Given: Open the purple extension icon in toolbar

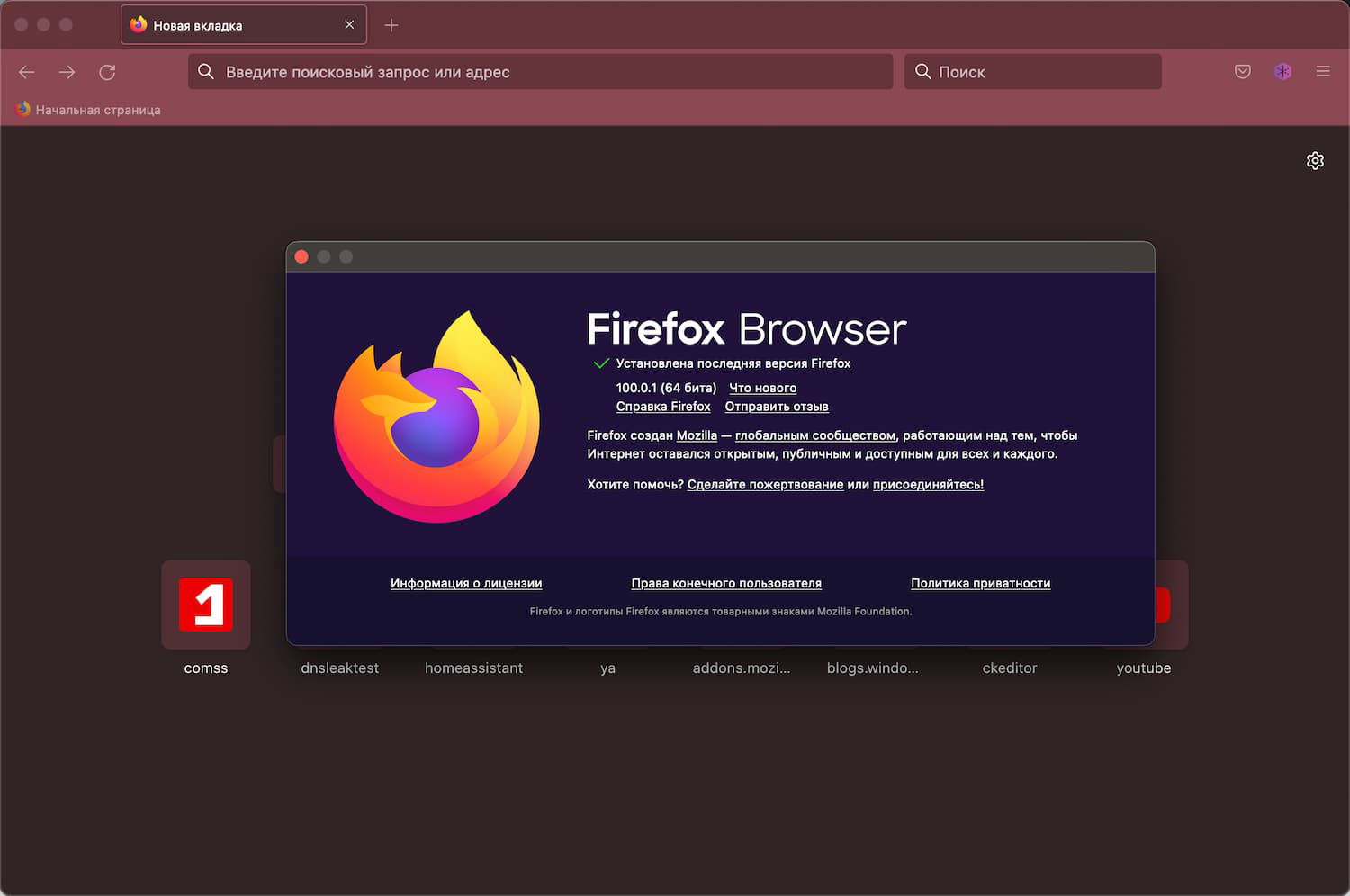Looking at the screenshot, I should 1283,72.
